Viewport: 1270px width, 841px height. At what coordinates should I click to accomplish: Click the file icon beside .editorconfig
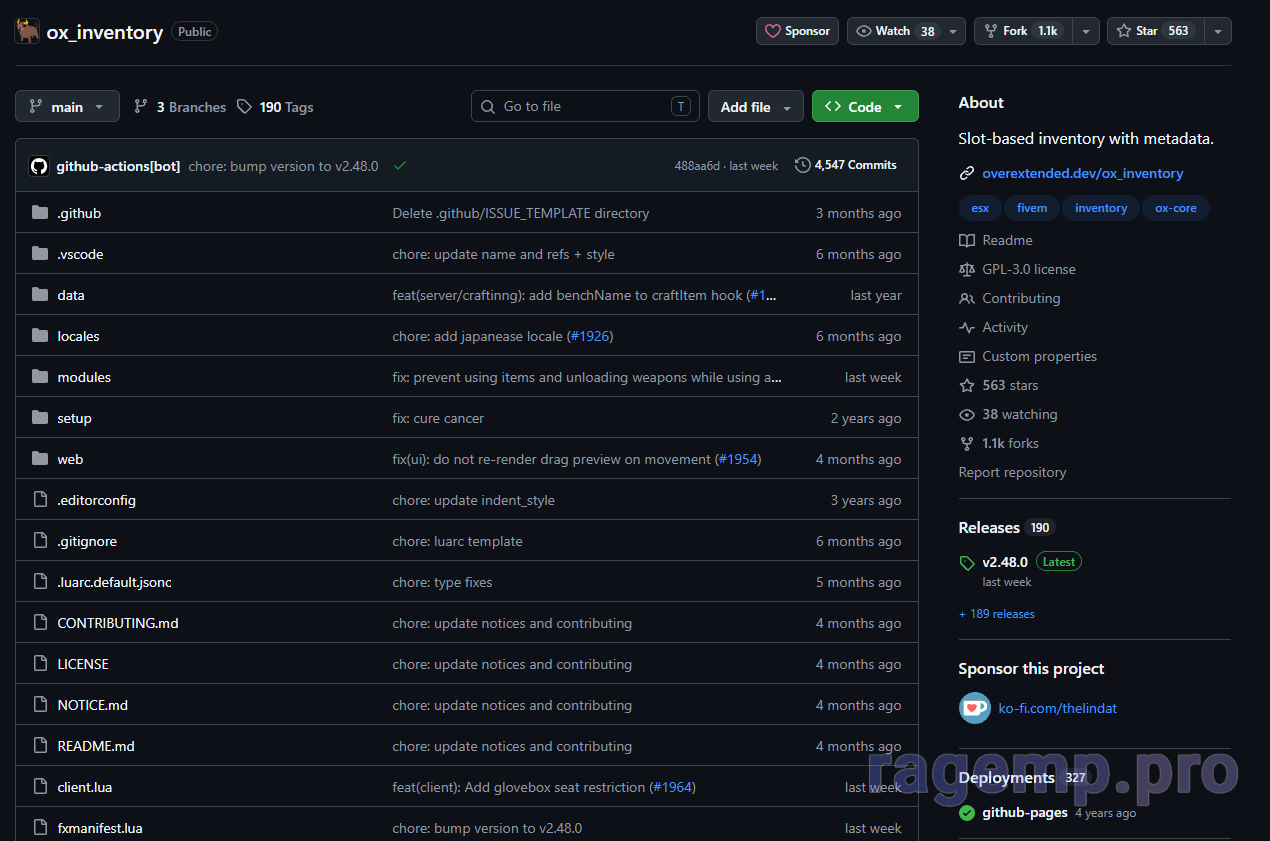(x=40, y=500)
